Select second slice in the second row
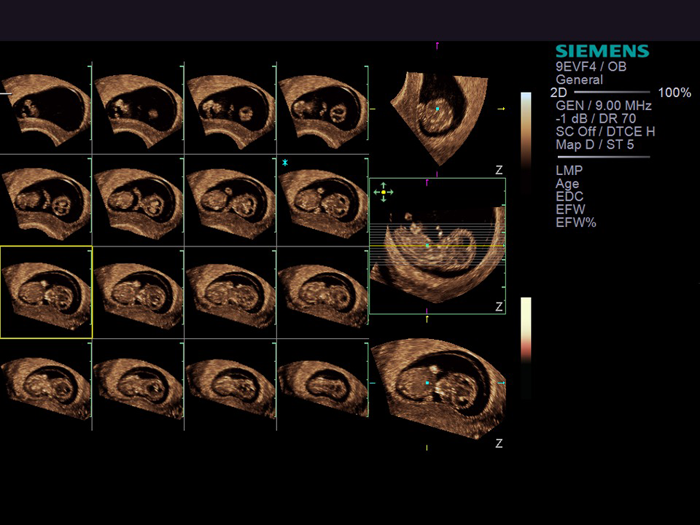The image size is (700, 525). click(x=138, y=201)
